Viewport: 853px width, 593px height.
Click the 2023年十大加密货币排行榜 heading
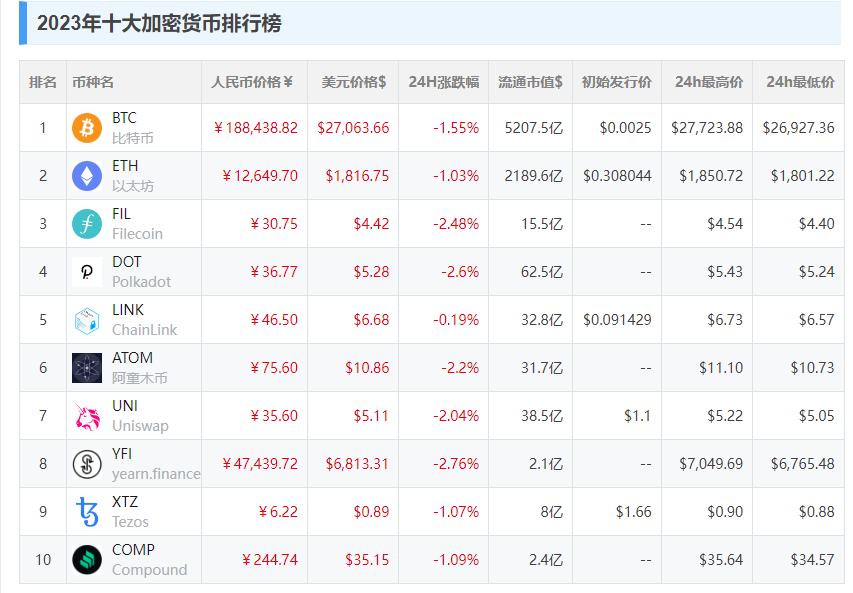[159, 23]
